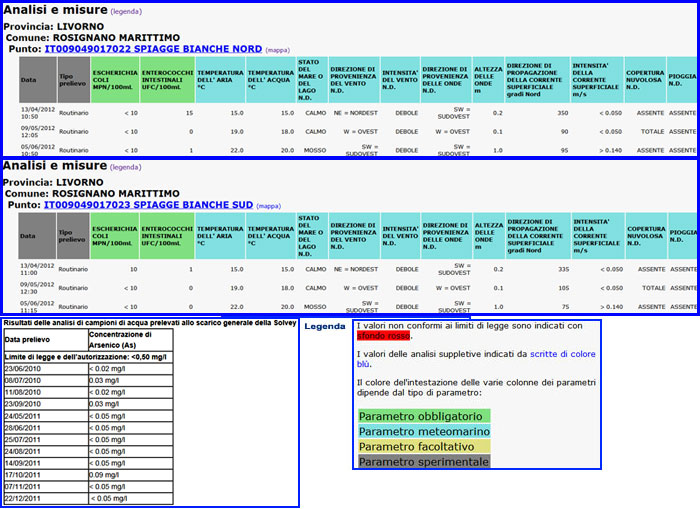Click 'INTENSITA' DELLA CORRENTE SUPERFICIALE' header in Nord table
Image resolution: width=700 pixels, height=509 pixels.
[597, 80]
